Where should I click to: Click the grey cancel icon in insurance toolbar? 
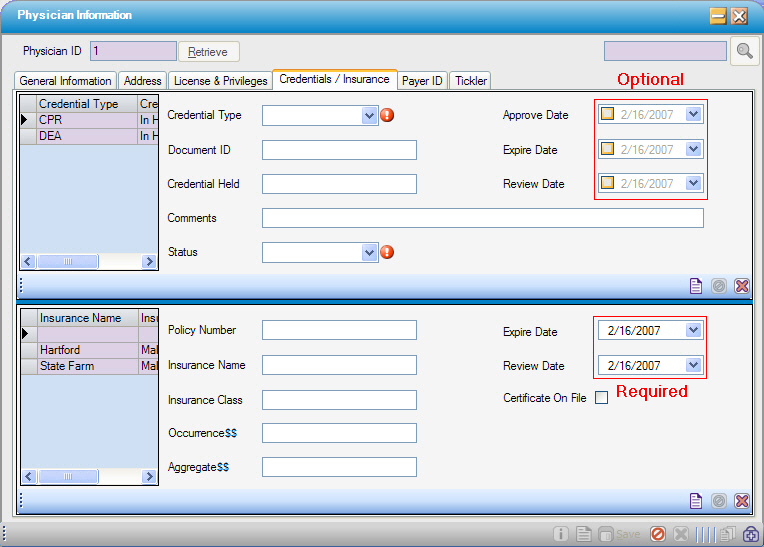pos(719,501)
